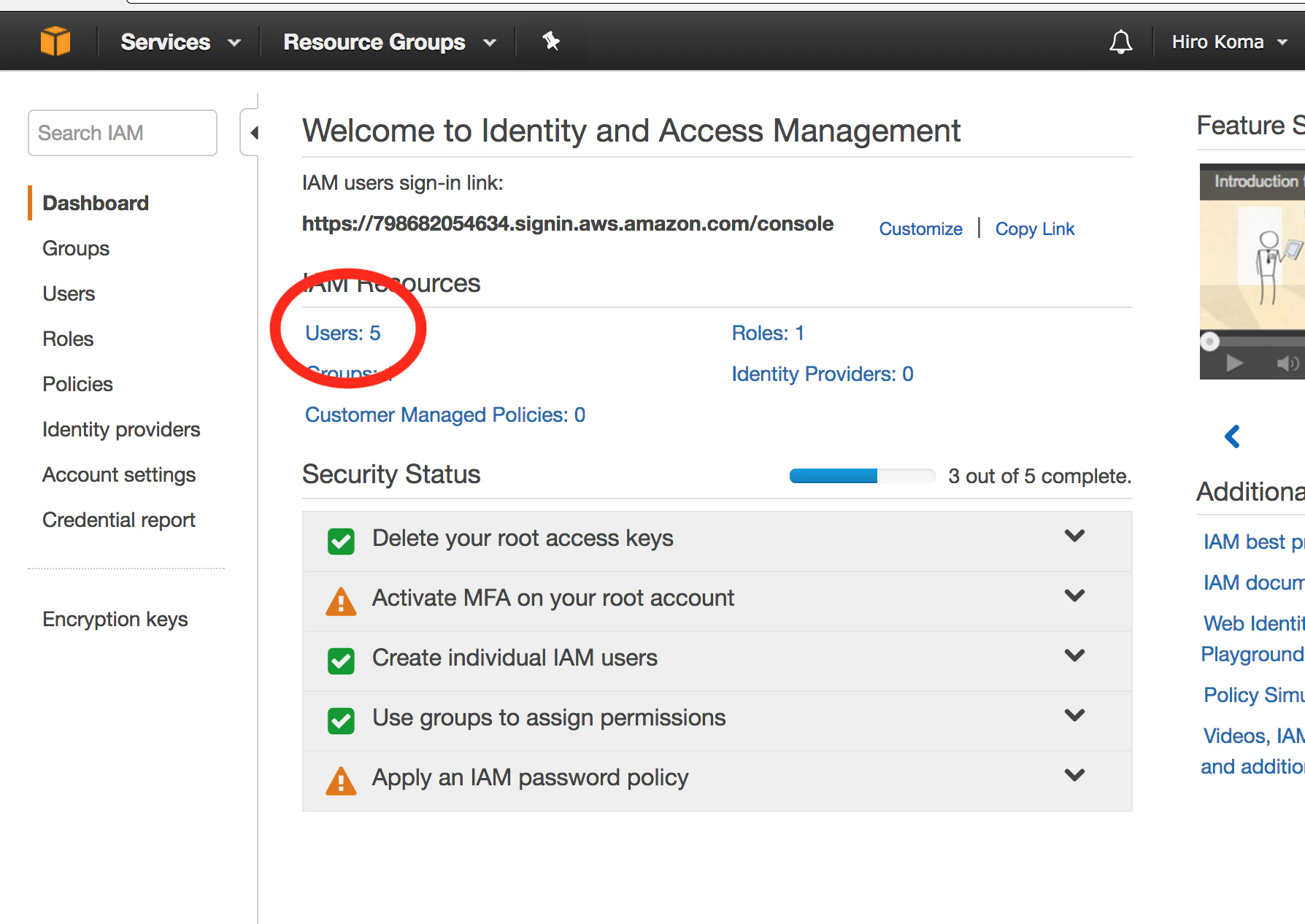Open the Customer Managed Policies: 0 link
The width and height of the screenshot is (1305, 924).
coord(445,415)
